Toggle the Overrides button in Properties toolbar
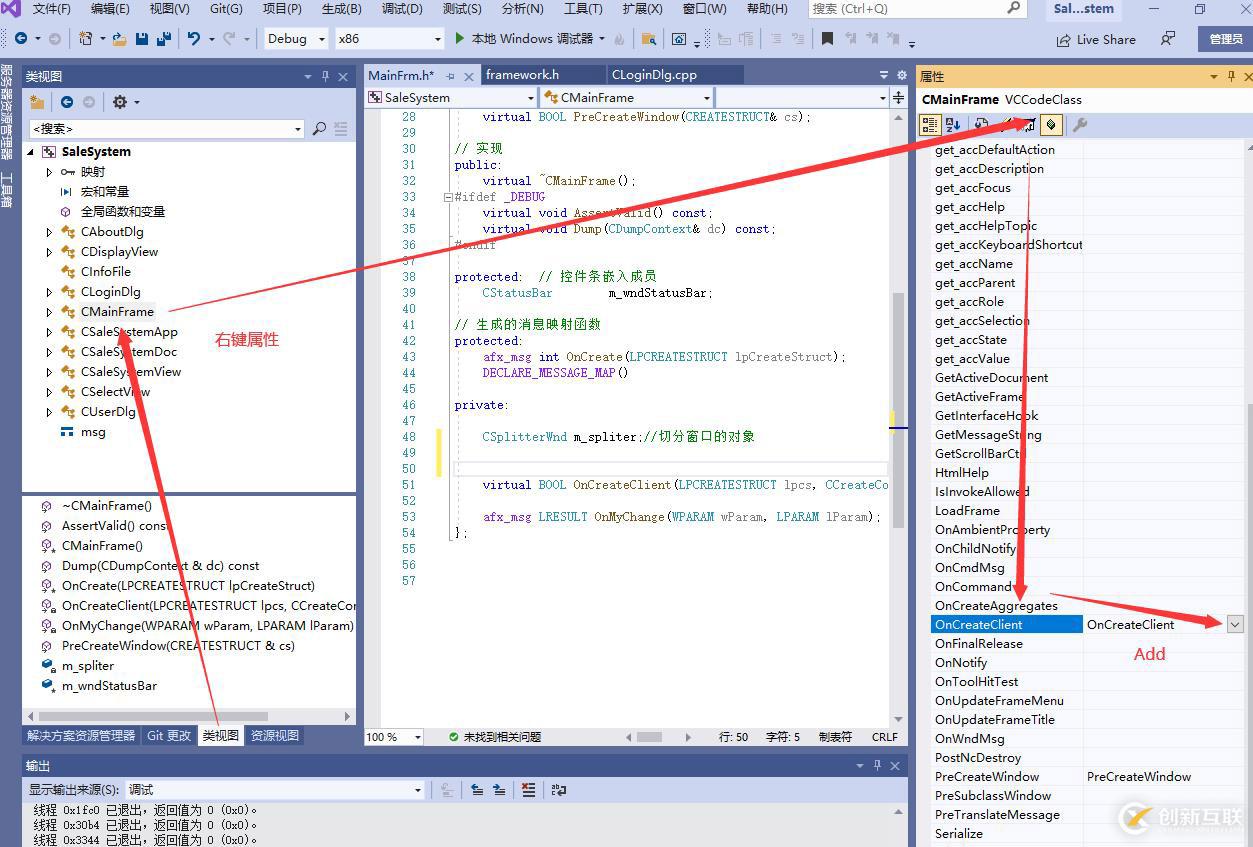The image size is (1253, 847). (1051, 125)
